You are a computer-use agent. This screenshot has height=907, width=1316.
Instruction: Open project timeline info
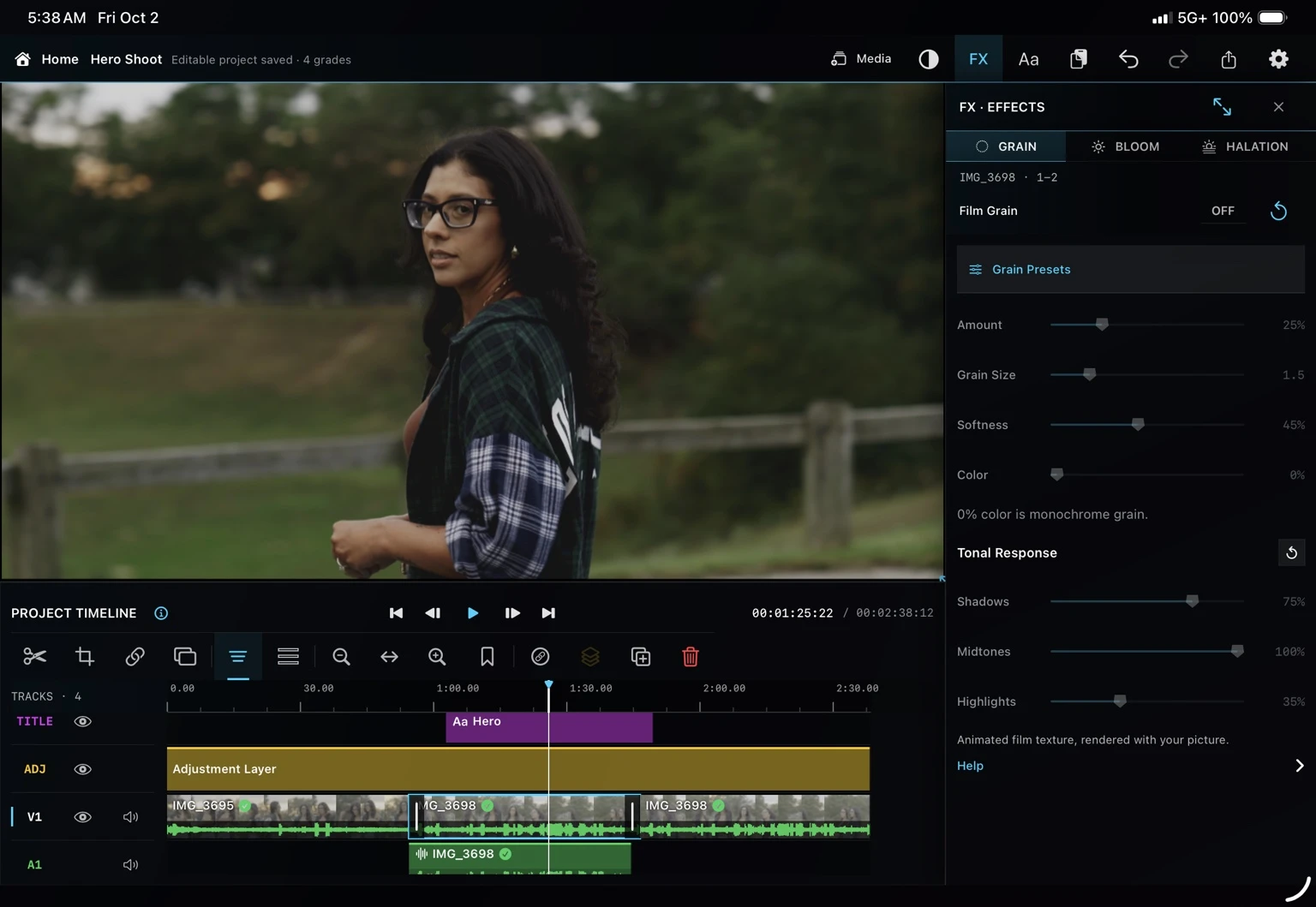coord(161,613)
